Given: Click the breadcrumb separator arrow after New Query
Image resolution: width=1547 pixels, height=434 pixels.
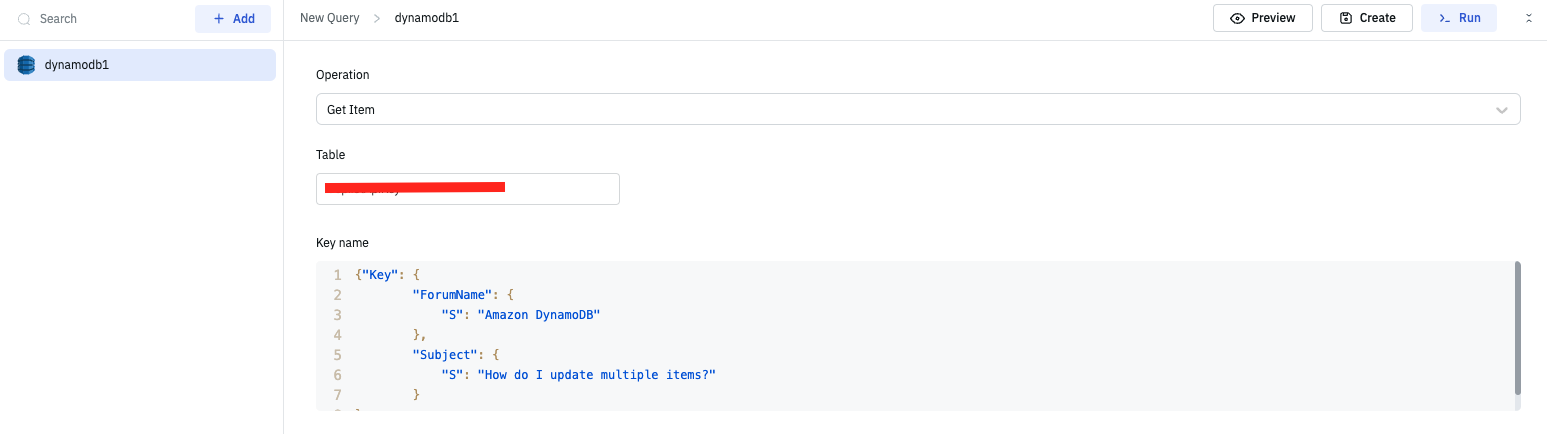Looking at the screenshot, I should click(x=376, y=18).
